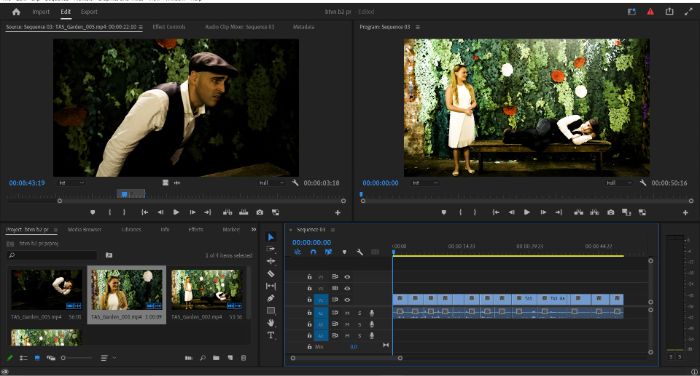
Task: Open Quick Export share icon
Action: 669,12
